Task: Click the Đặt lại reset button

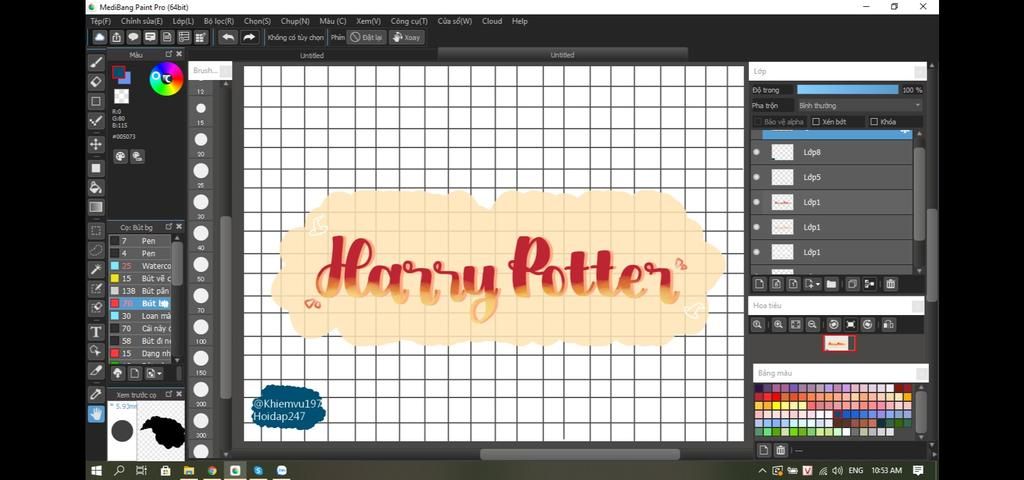Action: click(x=367, y=37)
